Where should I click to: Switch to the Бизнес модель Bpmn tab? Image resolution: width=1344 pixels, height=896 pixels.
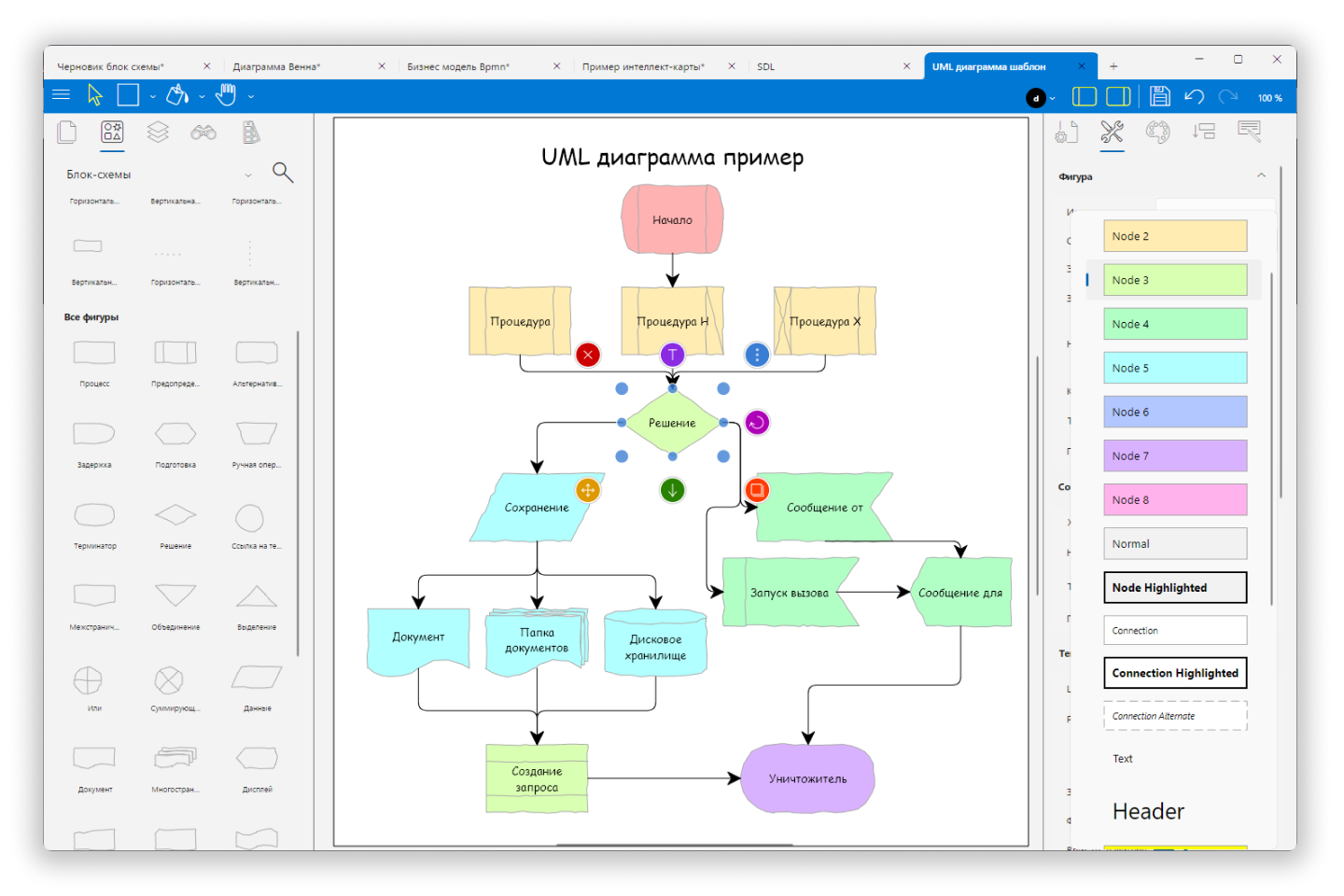pos(458,67)
